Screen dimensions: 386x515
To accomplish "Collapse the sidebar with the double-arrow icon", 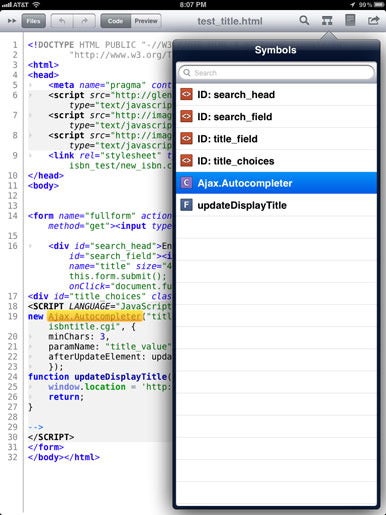I will [12, 21].
